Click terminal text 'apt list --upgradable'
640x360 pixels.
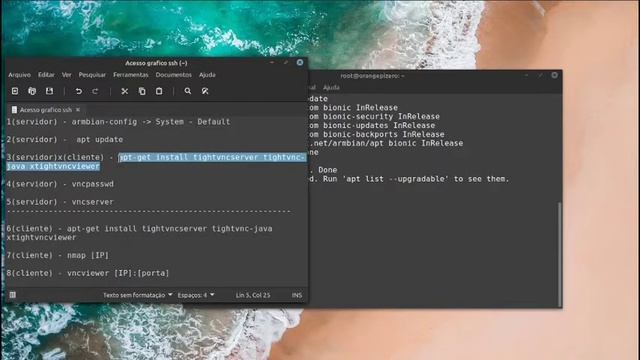(x=396, y=179)
